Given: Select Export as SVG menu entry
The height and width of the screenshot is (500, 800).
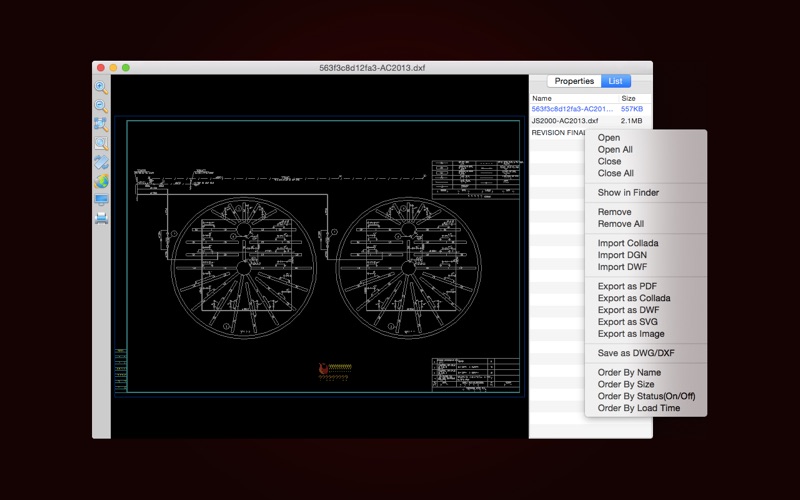Looking at the screenshot, I should tap(628, 322).
